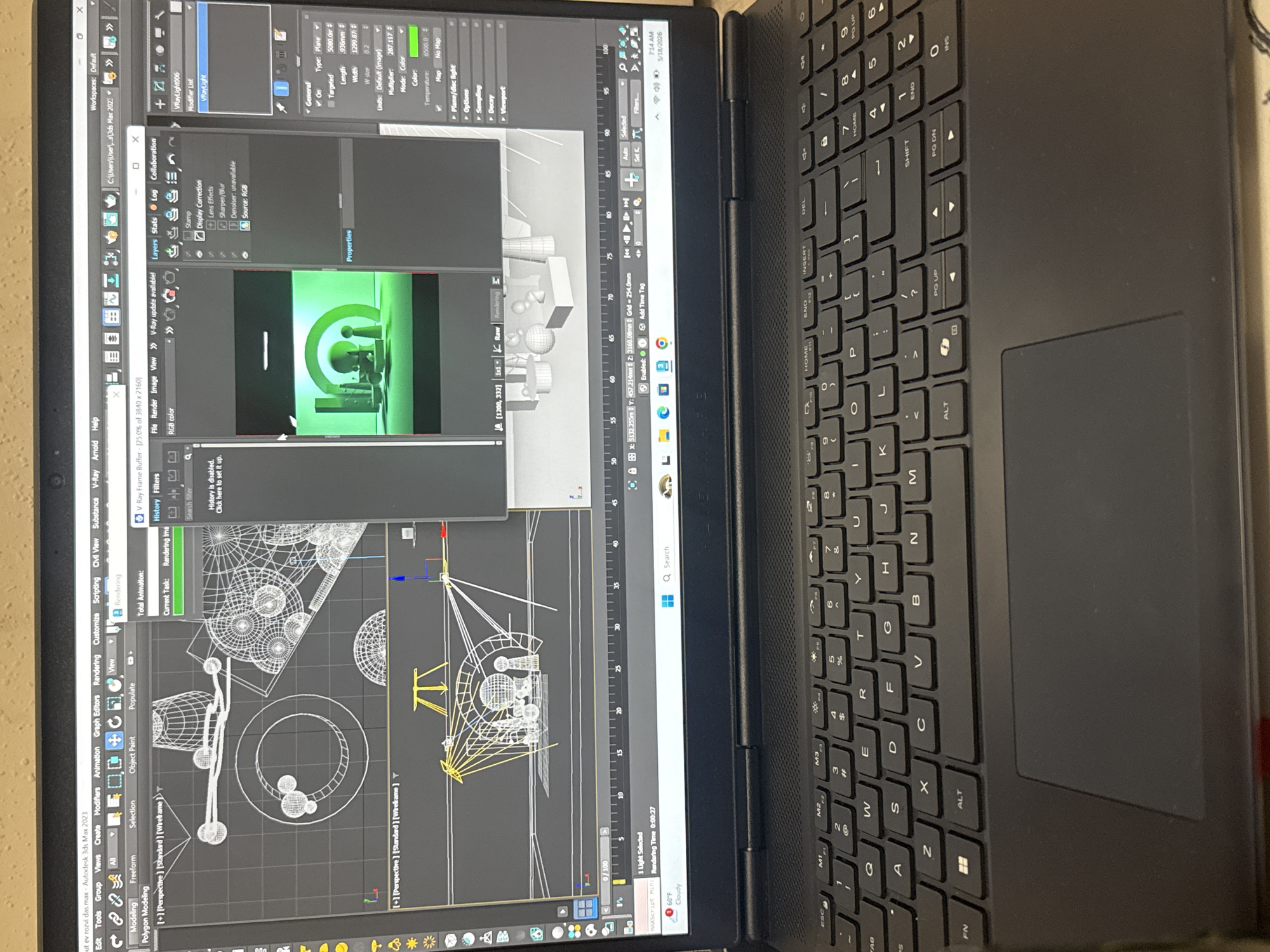Select the Move transform tool
The width and height of the screenshot is (1270, 952).
click(x=114, y=739)
